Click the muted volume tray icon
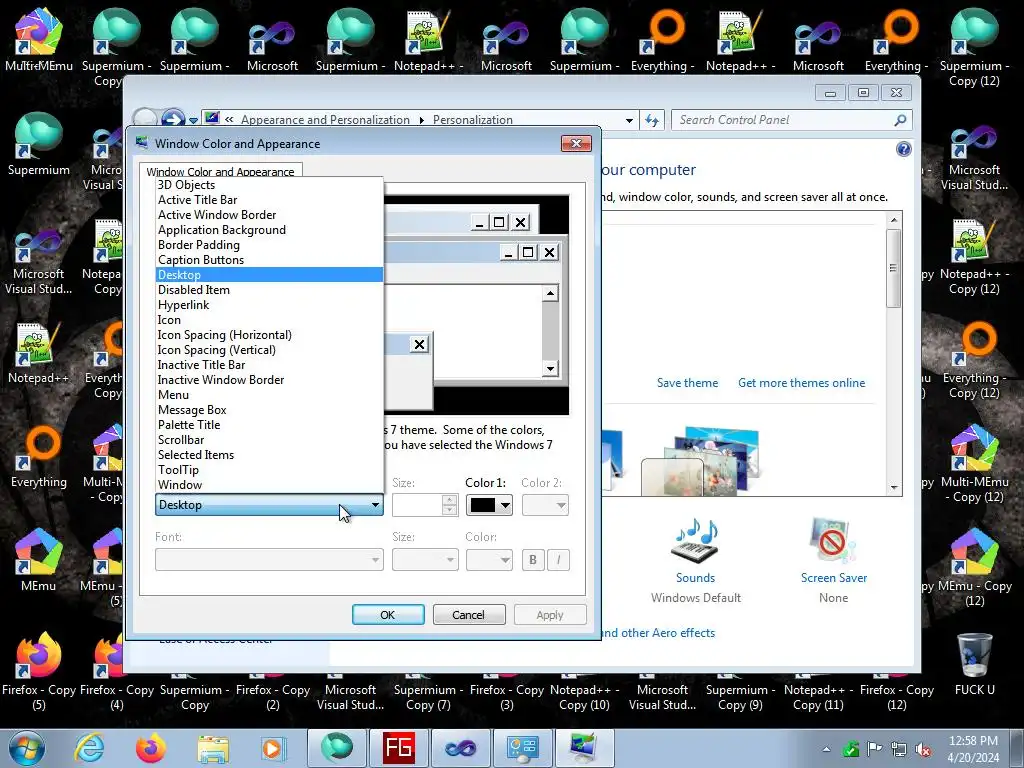The width and height of the screenshot is (1024, 768). [923, 749]
